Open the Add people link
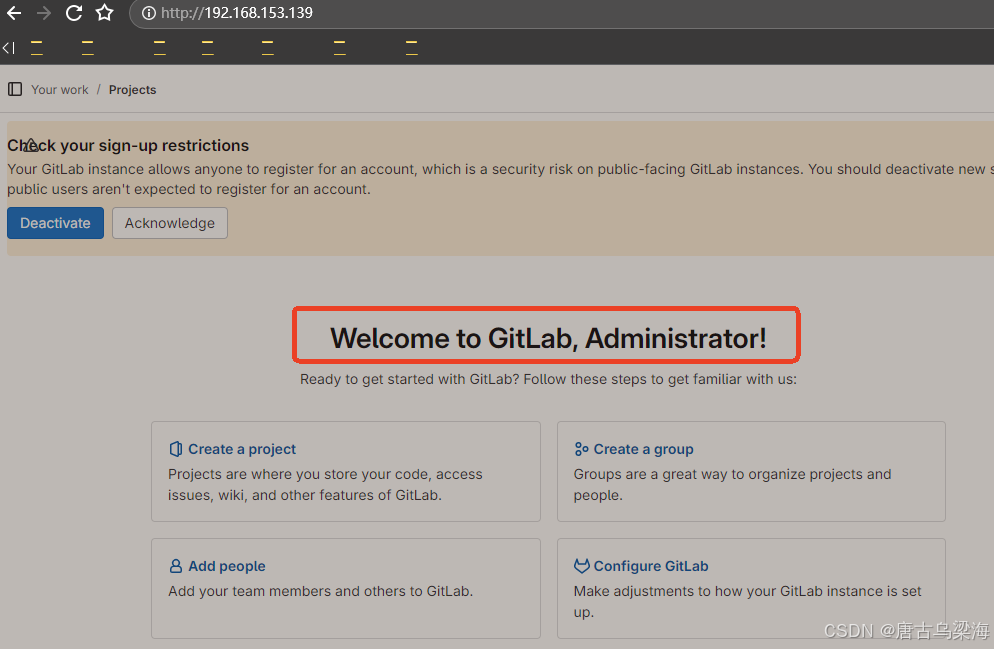Image resolution: width=994 pixels, height=649 pixels. coord(226,566)
